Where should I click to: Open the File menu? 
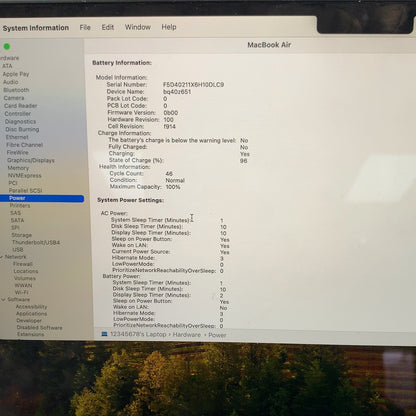[85, 27]
